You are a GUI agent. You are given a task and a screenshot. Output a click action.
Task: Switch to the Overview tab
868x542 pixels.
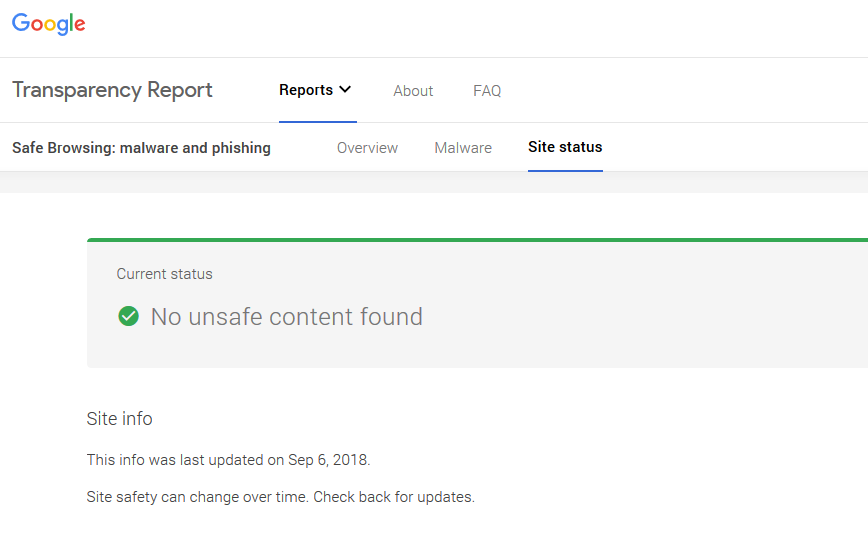[367, 148]
